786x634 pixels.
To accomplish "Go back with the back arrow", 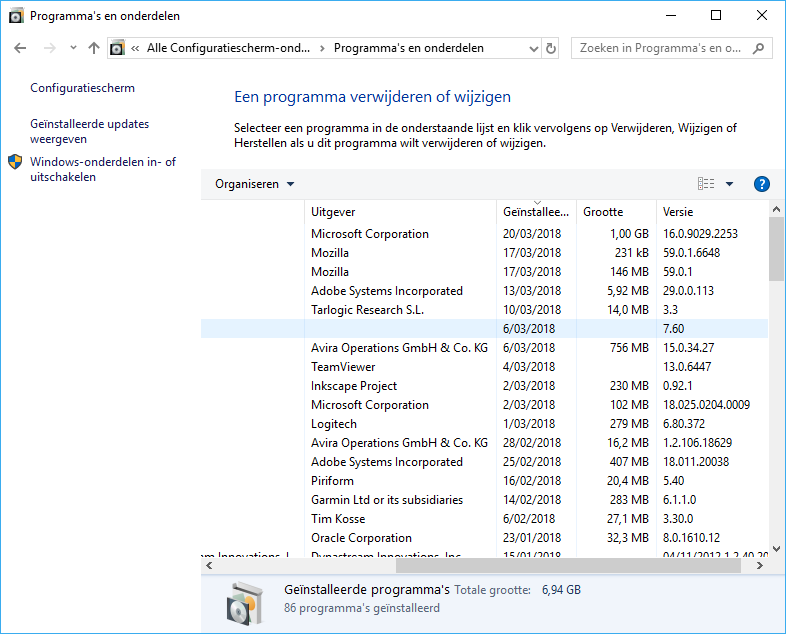I will (x=20, y=48).
